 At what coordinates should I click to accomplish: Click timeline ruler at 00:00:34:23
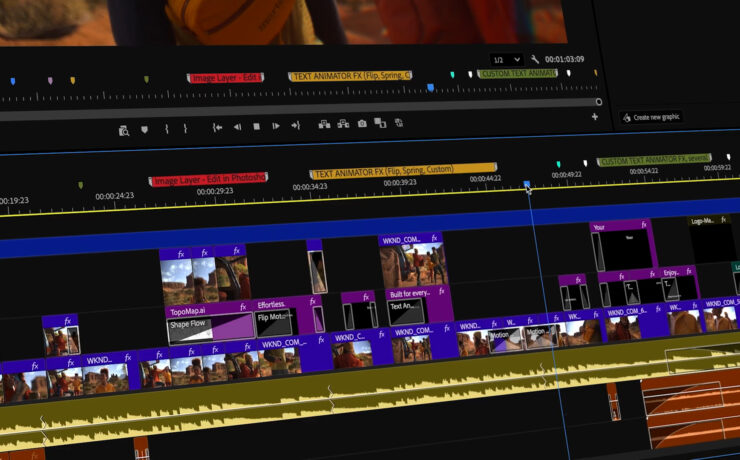coord(310,187)
